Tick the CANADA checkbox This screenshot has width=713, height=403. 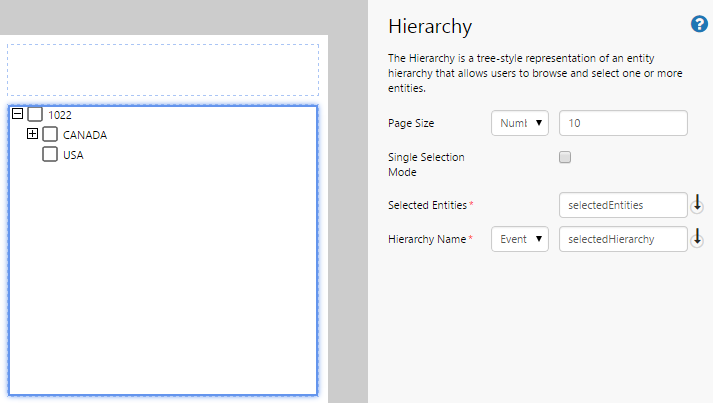[x=50, y=135]
